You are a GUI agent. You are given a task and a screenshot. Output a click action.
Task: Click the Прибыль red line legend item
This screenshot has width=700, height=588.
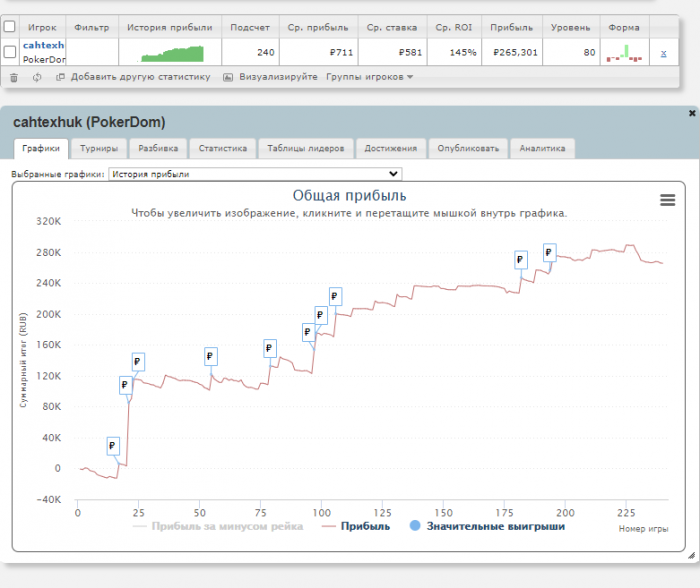(x=357, y=526)
